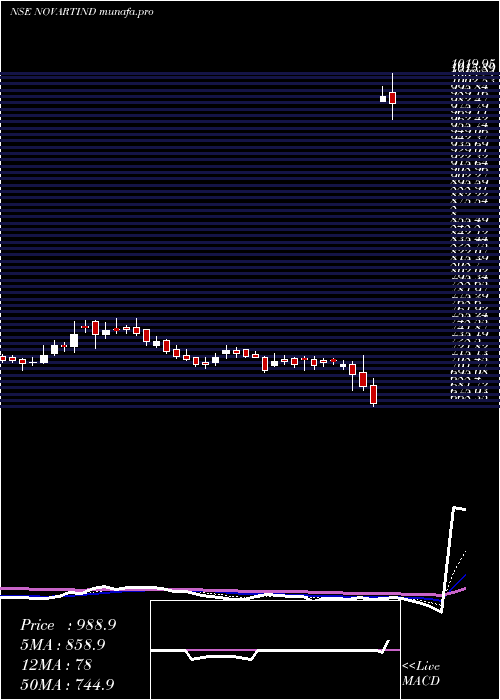Image resolution: width=500 pixels, height=700 pixels.
Task: Click the peak of the white moving-average spike
Action: [455, 508]
